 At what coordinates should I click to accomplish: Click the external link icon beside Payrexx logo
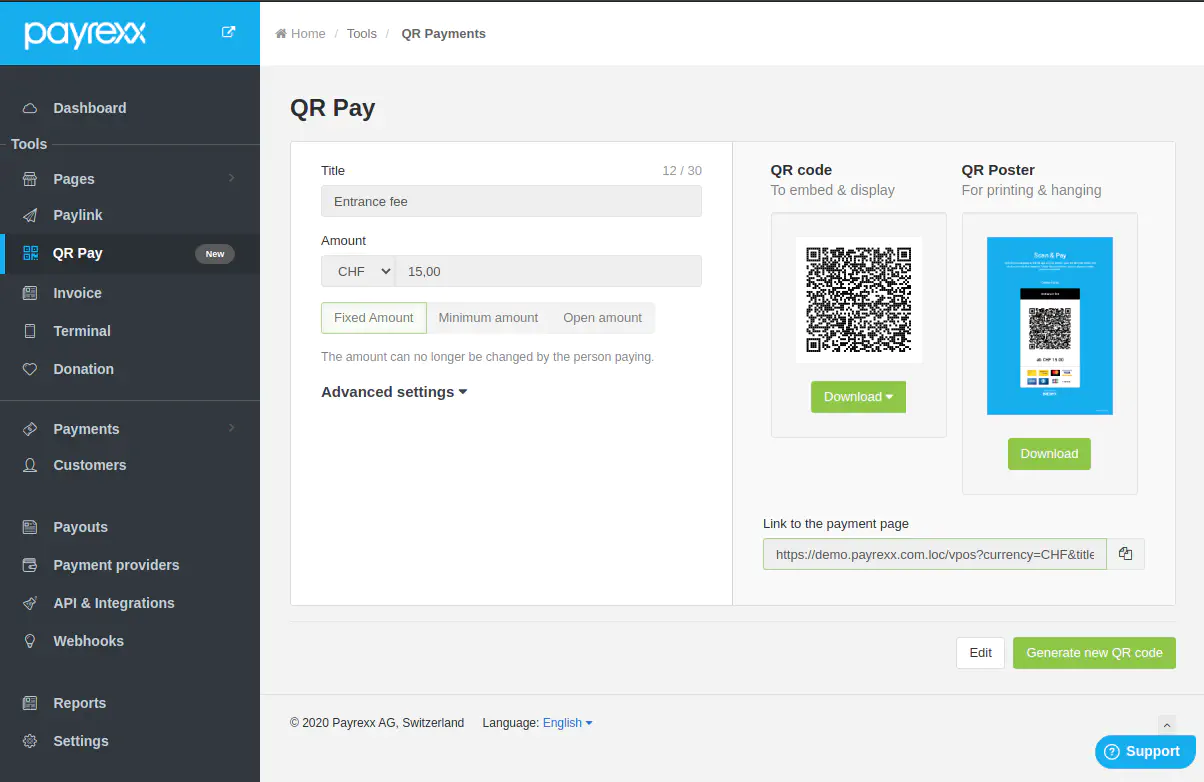[x=228, y=32]
